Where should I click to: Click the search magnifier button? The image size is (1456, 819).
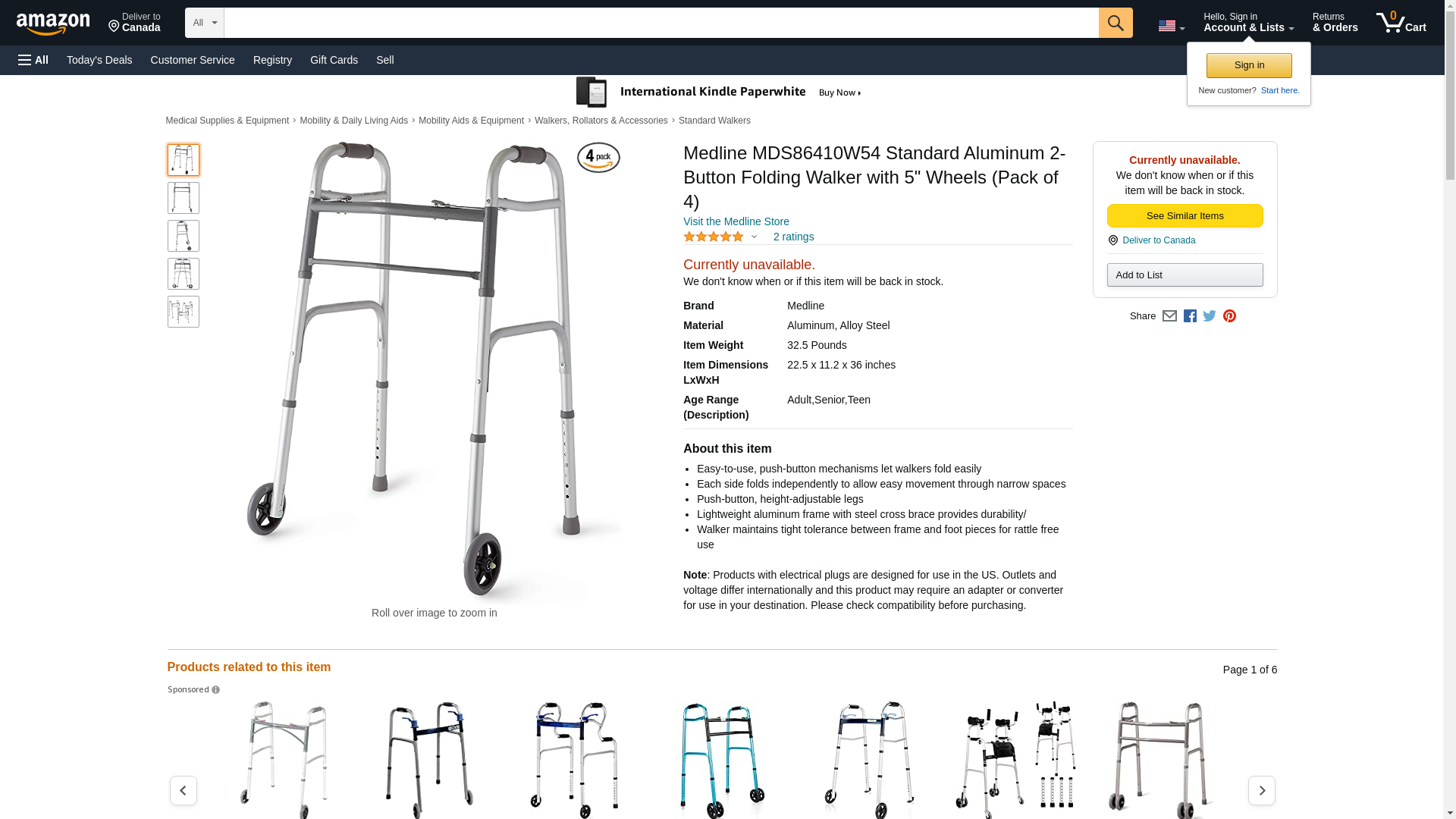coord(1115,23)
